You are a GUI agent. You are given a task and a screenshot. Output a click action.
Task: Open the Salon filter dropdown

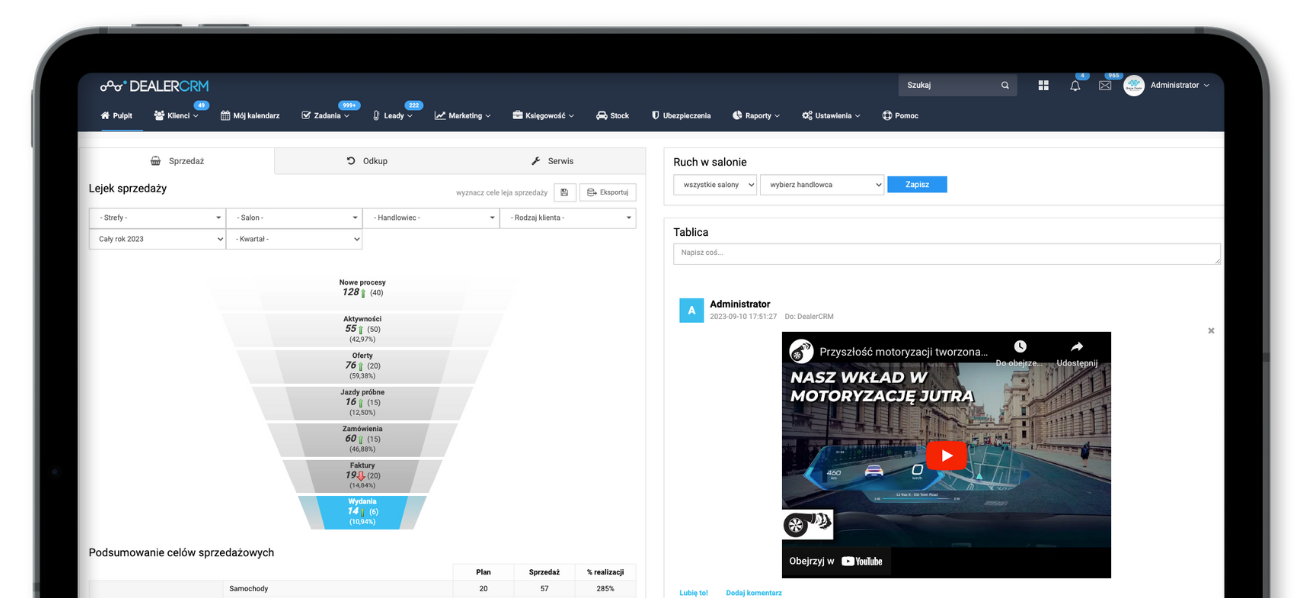pos(295,218)
